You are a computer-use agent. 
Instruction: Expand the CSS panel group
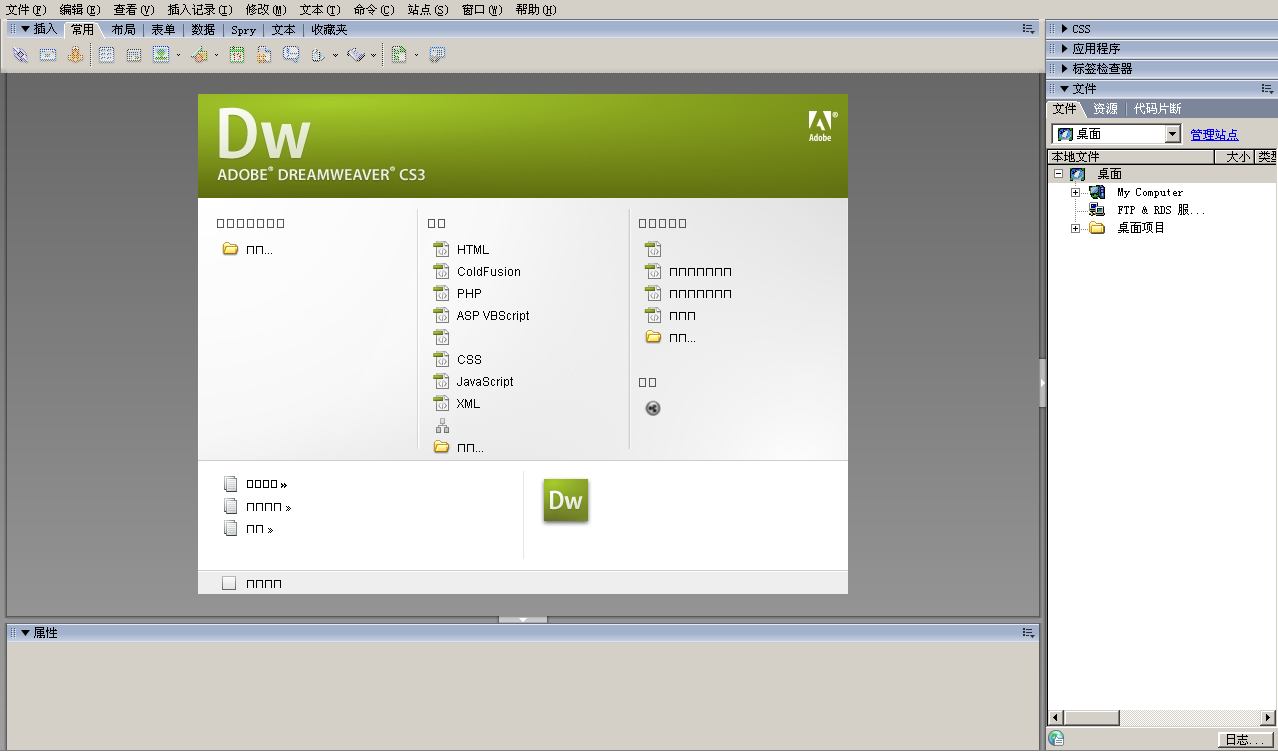(1065, 29)
